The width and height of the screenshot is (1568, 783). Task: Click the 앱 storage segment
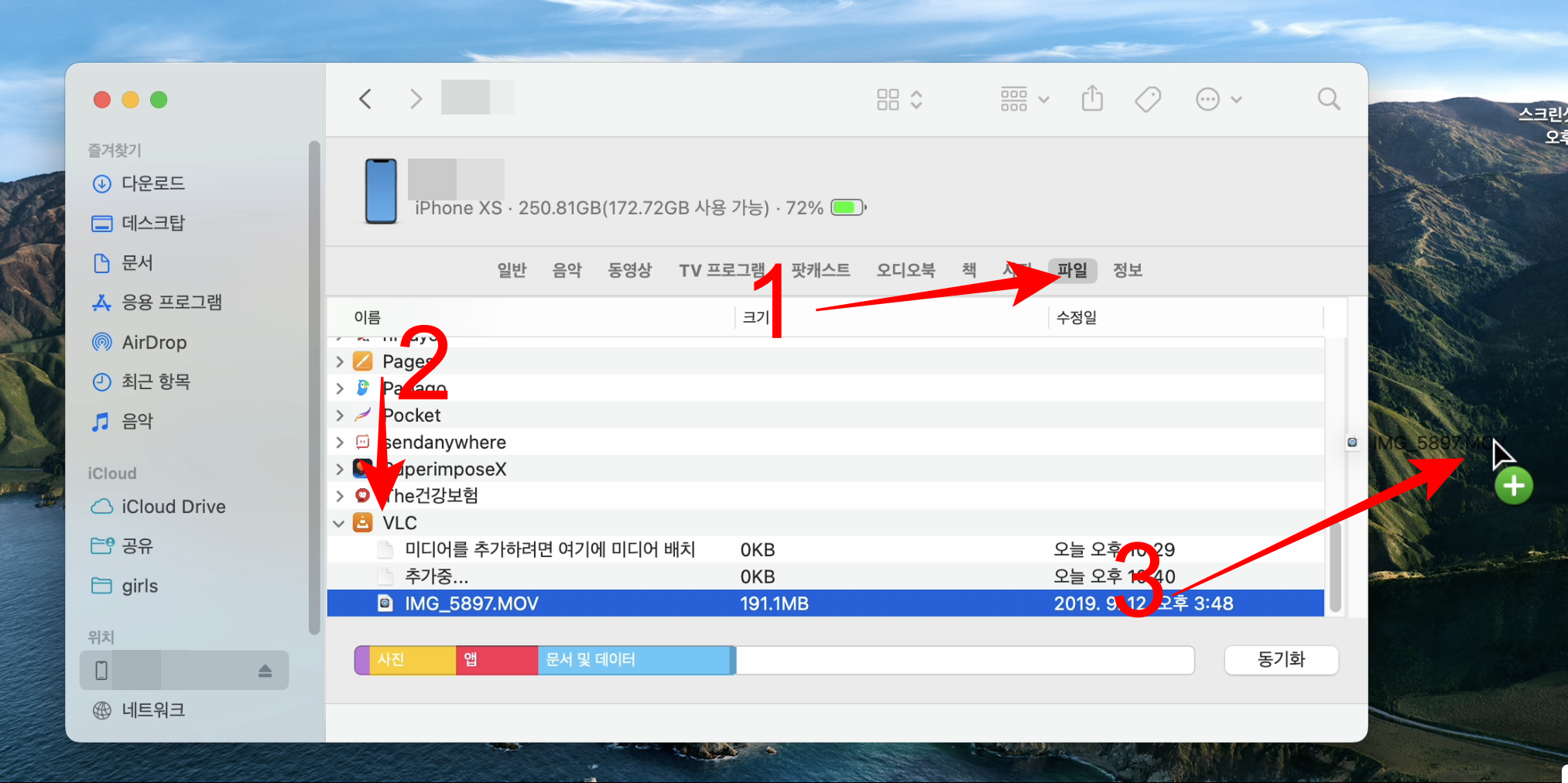point(497,660)
